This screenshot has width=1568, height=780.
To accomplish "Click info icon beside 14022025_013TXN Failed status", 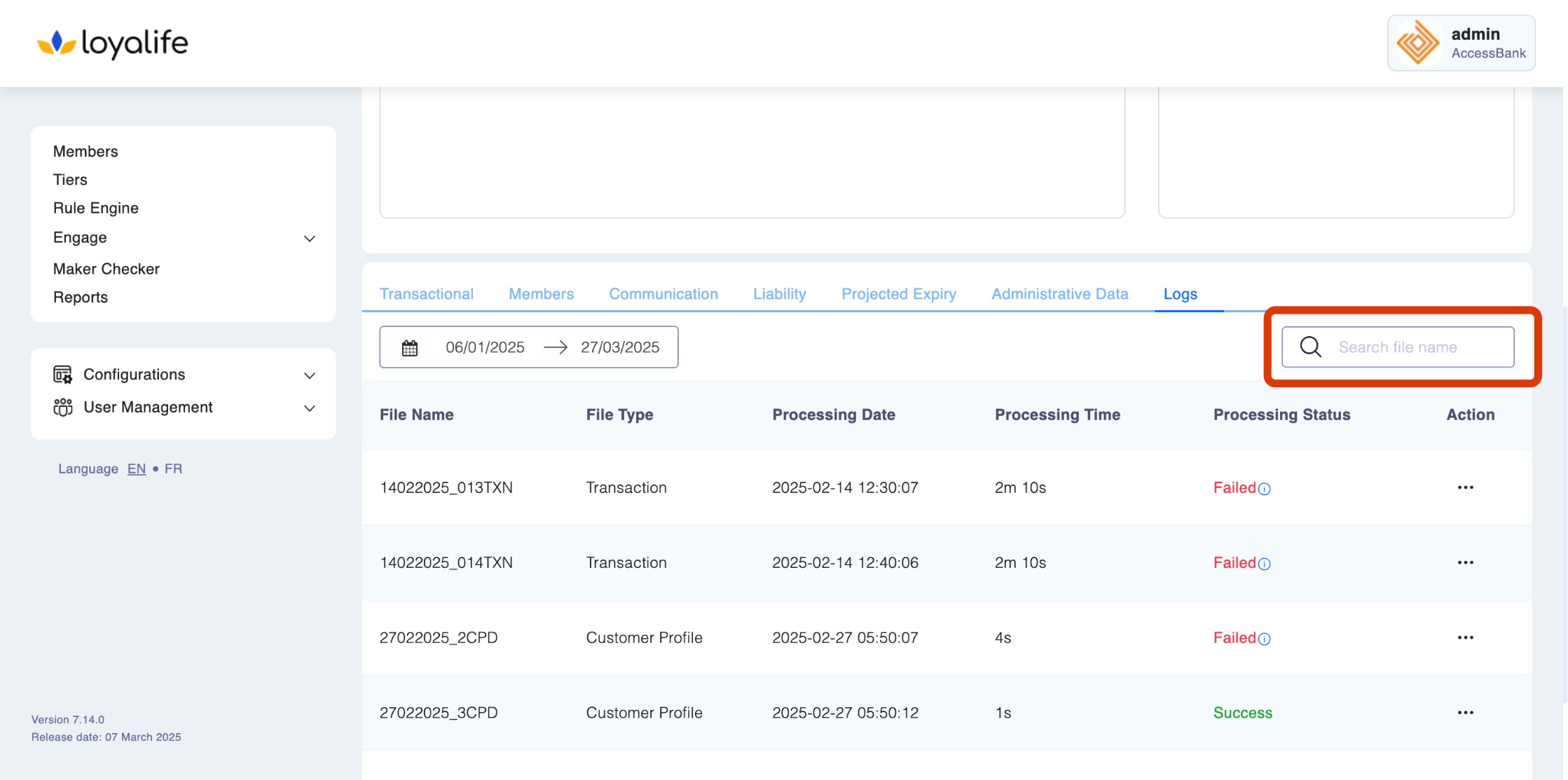I will pyautogui.click(x=1265, y=489).
